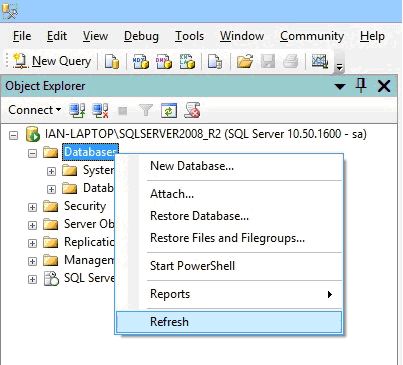The width and height of the screenshot is (403, 365).
Task: Click the SQL Server Agent icon
Action: tap(51, 278)
